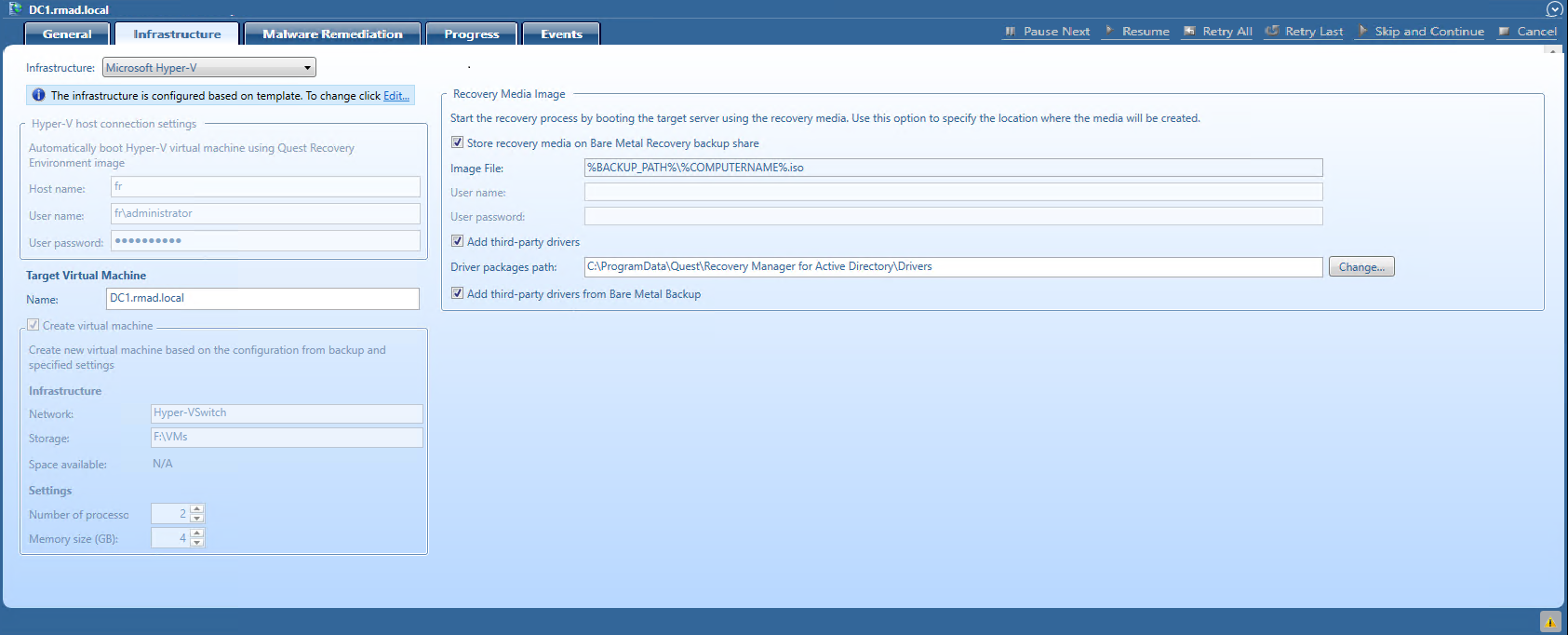Select the Infrastructure tab
Image resolution: width=1568 pixels, height=635 pixels.
[x=177, y=34]
